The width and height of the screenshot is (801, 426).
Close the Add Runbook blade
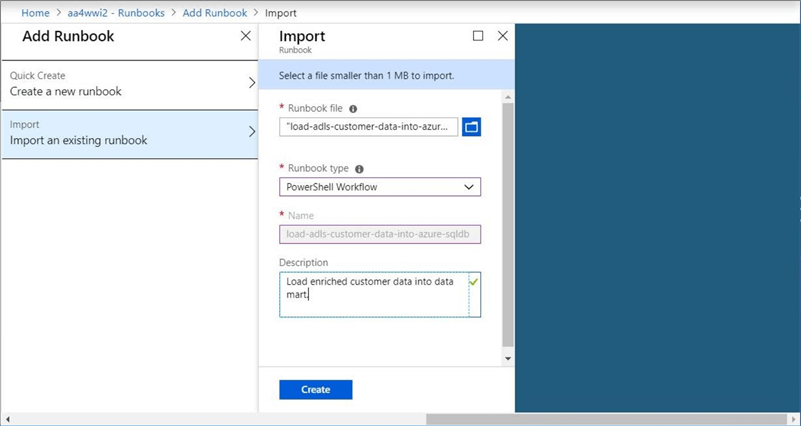coord(246,36)
